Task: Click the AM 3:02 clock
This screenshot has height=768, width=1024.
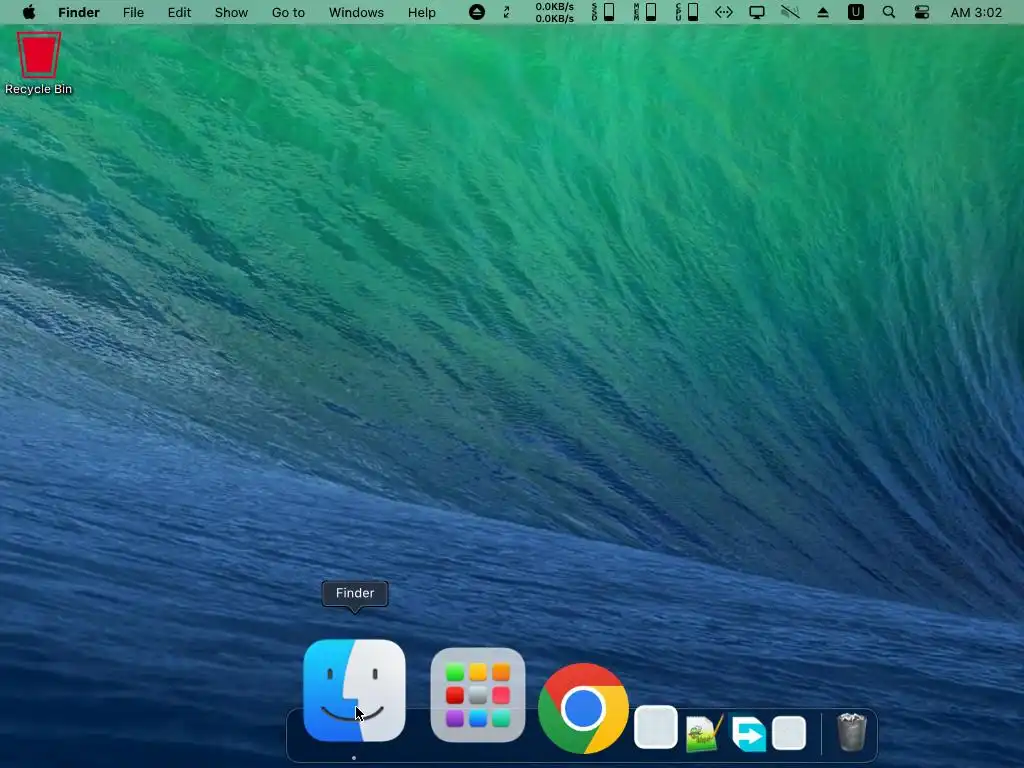Action: tap(976, 12)
